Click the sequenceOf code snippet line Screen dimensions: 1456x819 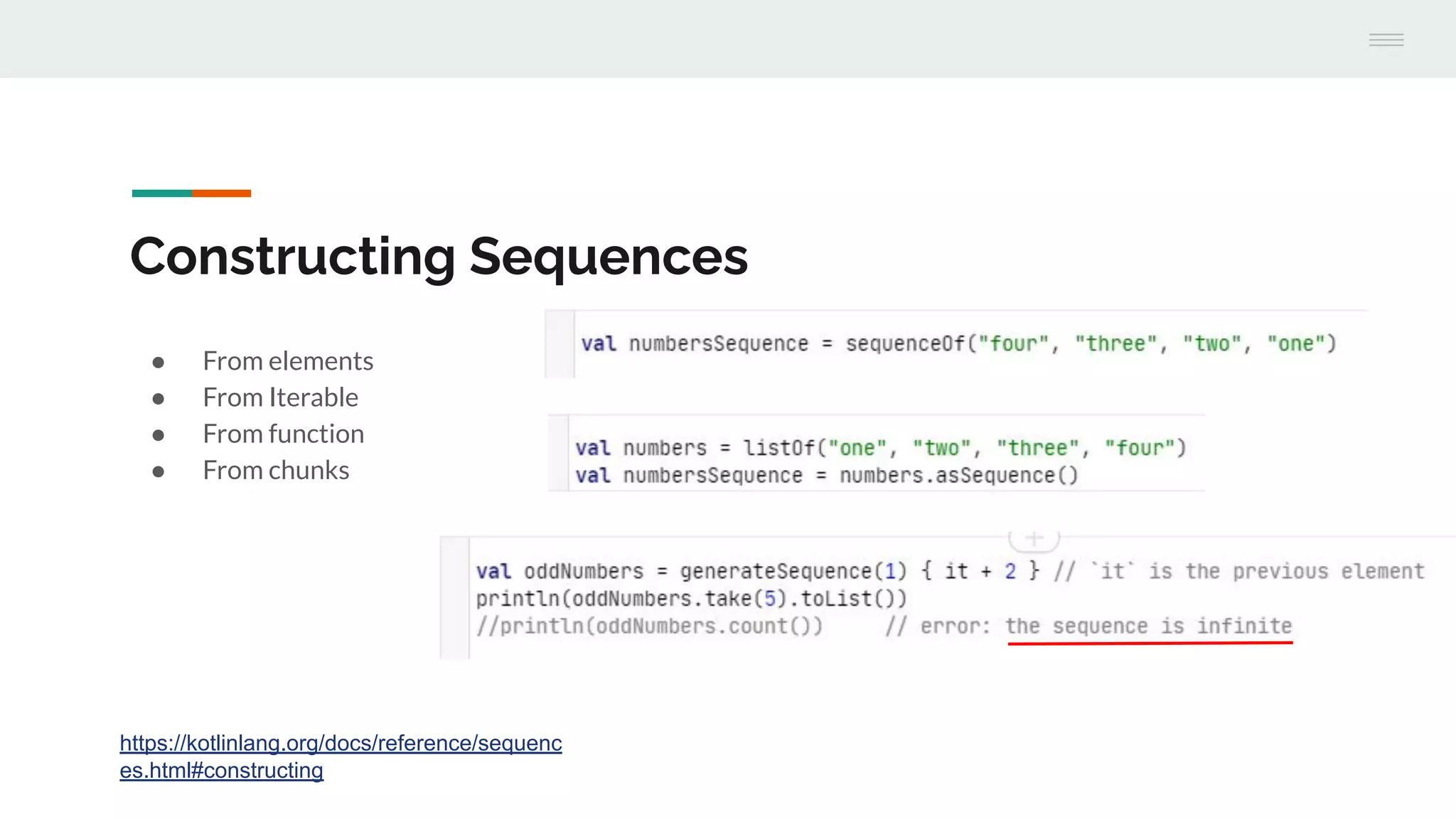point(959,343)
